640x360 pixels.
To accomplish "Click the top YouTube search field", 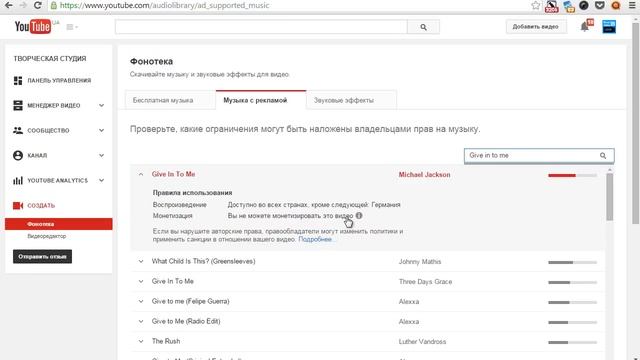I will (261, 27).
